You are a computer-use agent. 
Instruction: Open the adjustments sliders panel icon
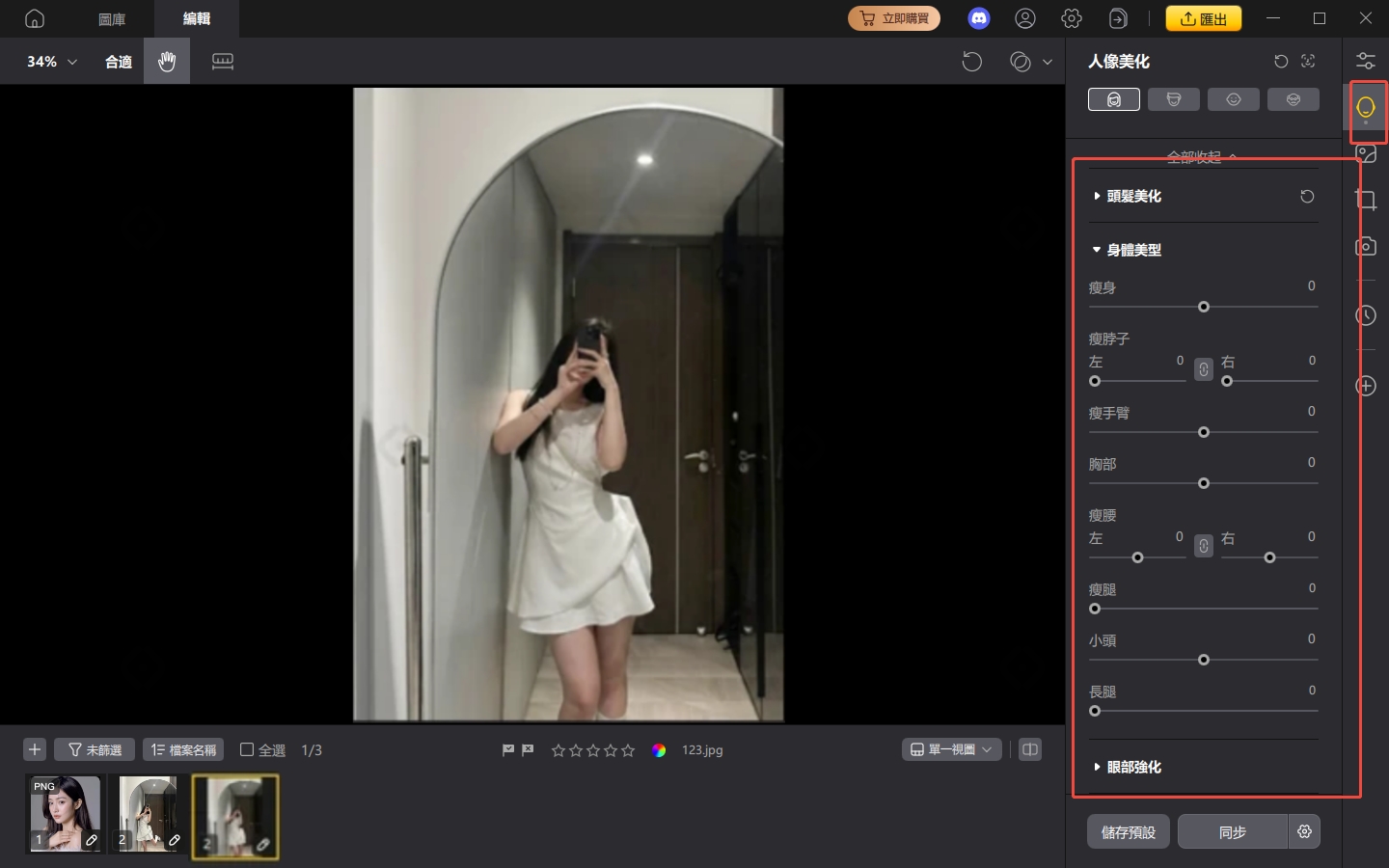[1366, 60]
